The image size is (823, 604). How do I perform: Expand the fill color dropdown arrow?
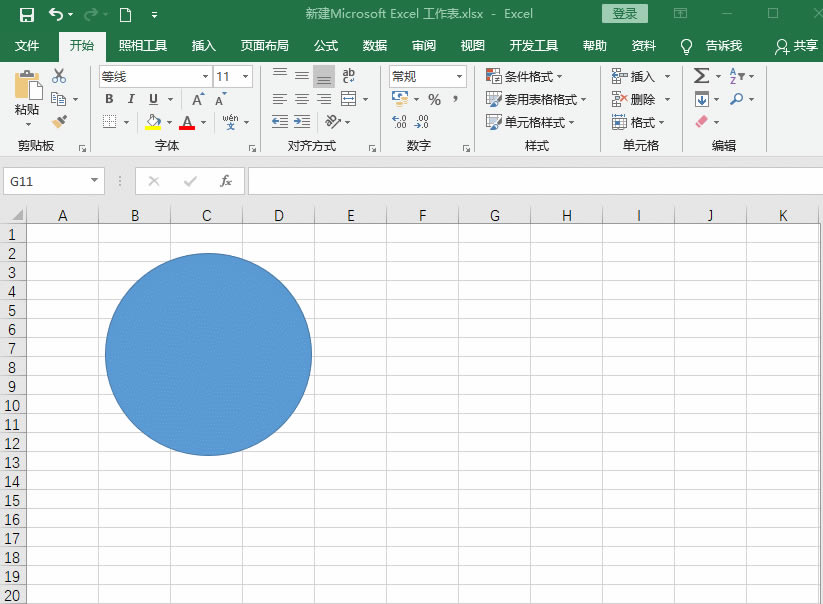[x=169, y=121]
